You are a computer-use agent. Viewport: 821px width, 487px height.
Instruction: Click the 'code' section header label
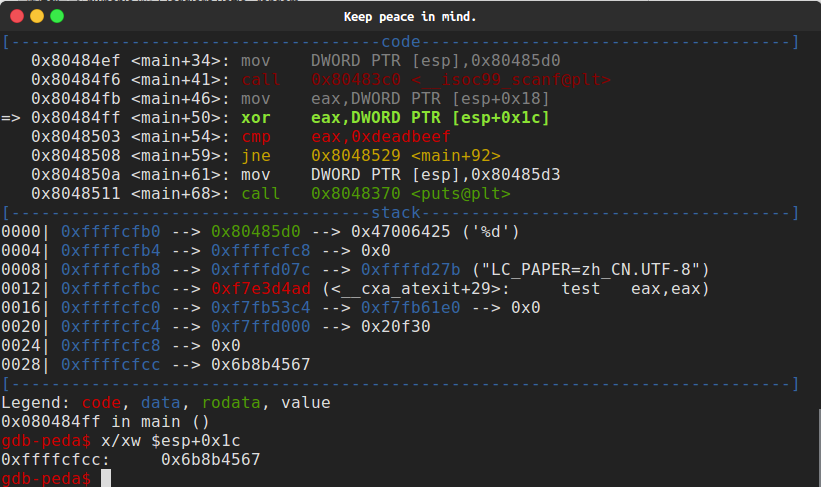pyautogui.click(x=401, y=42)
